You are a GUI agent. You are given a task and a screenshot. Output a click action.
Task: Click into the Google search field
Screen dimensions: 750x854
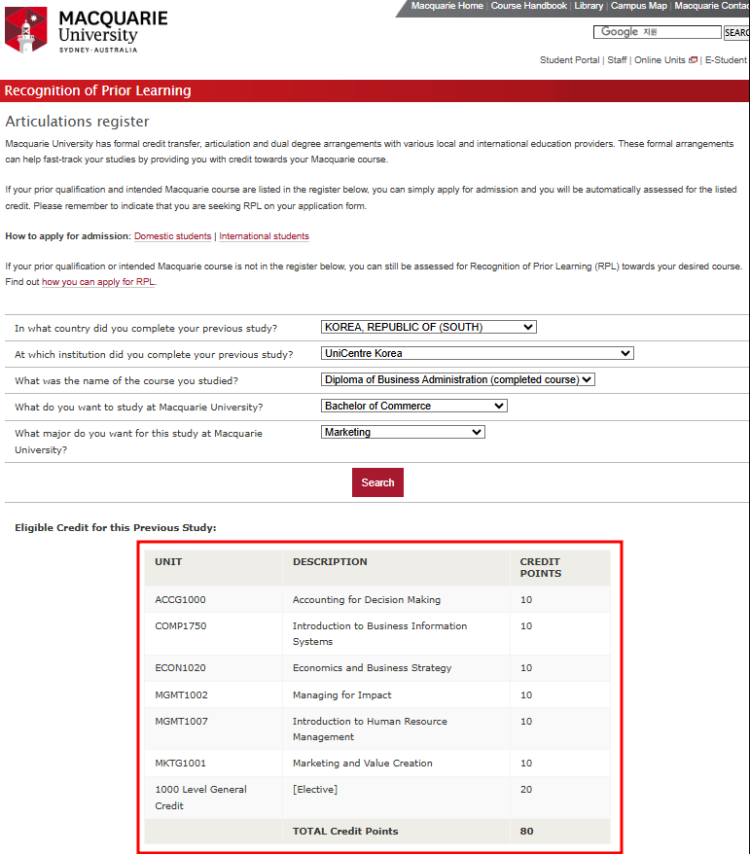[x=657, y=32]
